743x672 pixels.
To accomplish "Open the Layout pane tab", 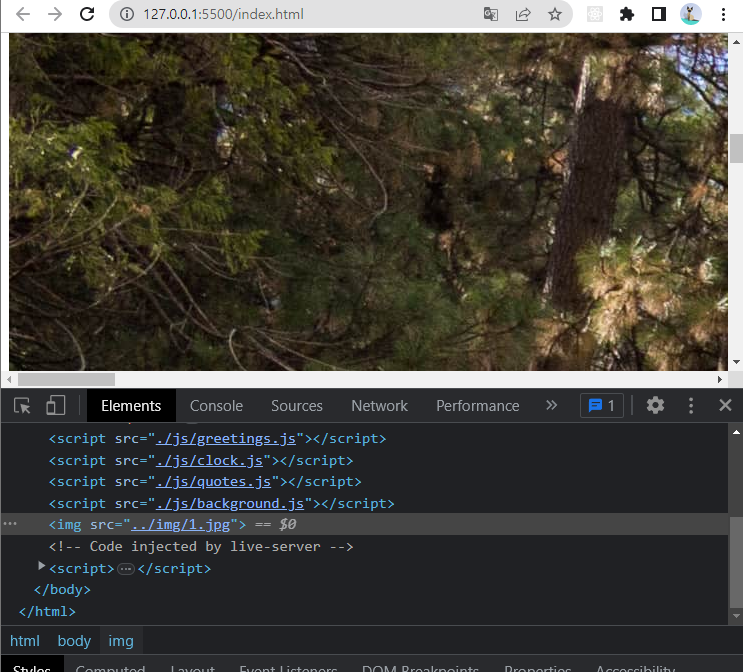I will pos(192,668).
